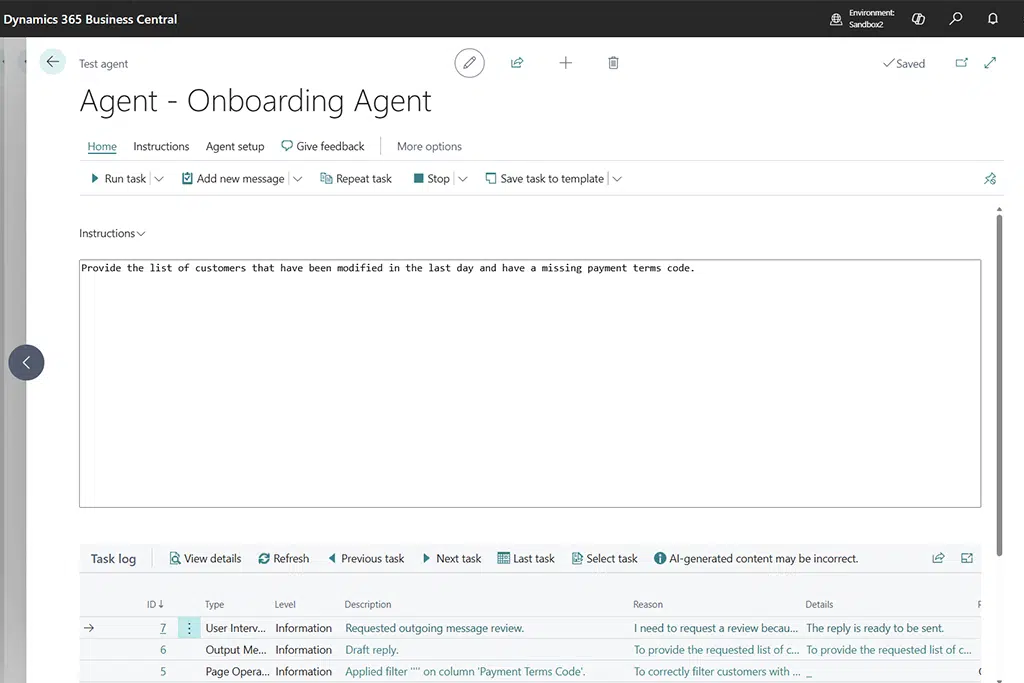Viewport: 1024px width, 683px height.
Task: Click the trash delete icon
Action: pyautogui.click(x=613, y=63)
